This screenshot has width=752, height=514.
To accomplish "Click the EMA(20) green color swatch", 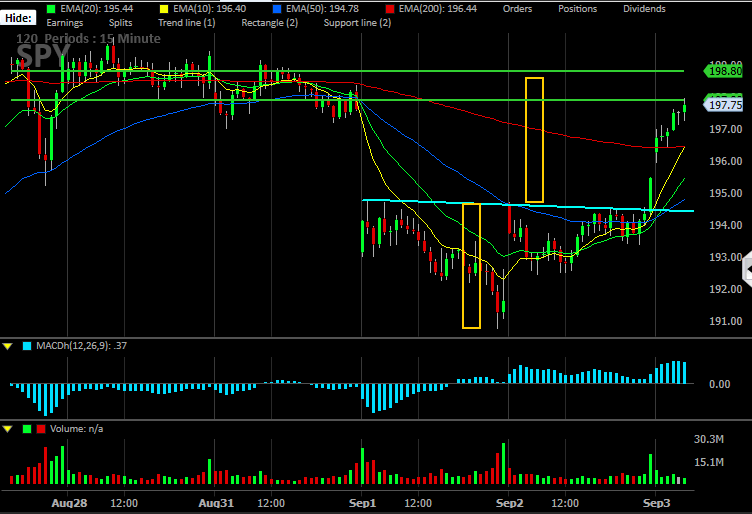I will tap(51, 9).
